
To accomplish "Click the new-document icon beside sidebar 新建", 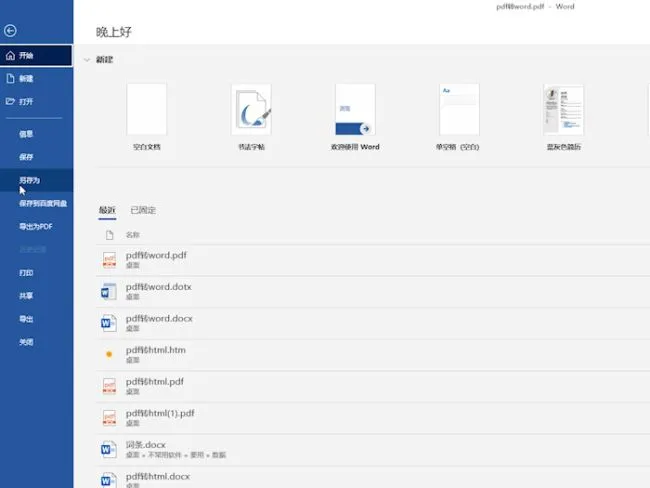I will (x=10, y=78).
